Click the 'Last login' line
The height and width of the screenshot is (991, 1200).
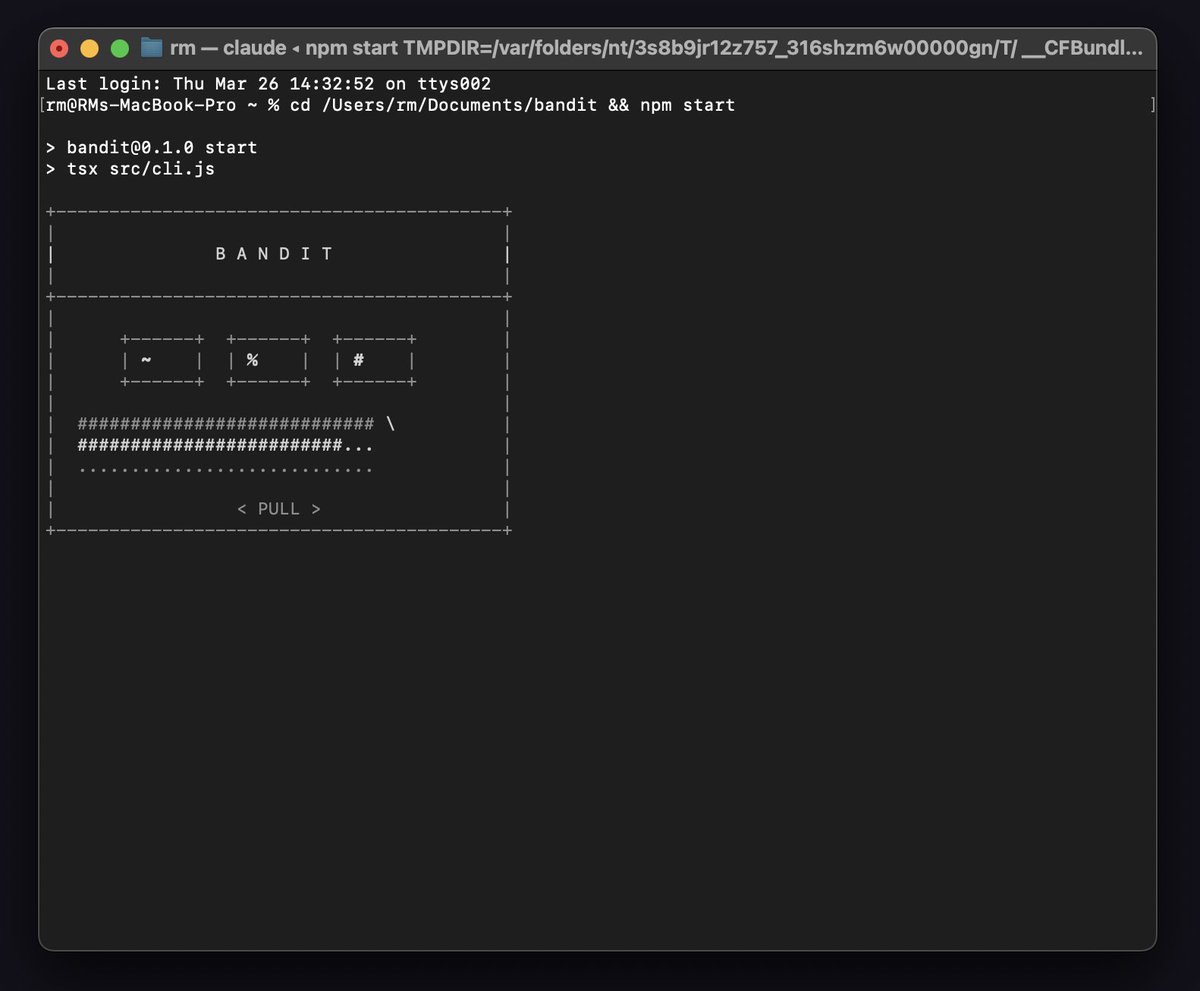268,84
